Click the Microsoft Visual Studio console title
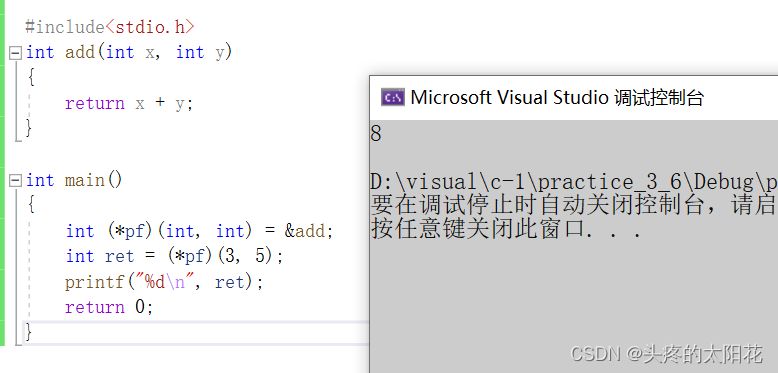 click(557, 97)
